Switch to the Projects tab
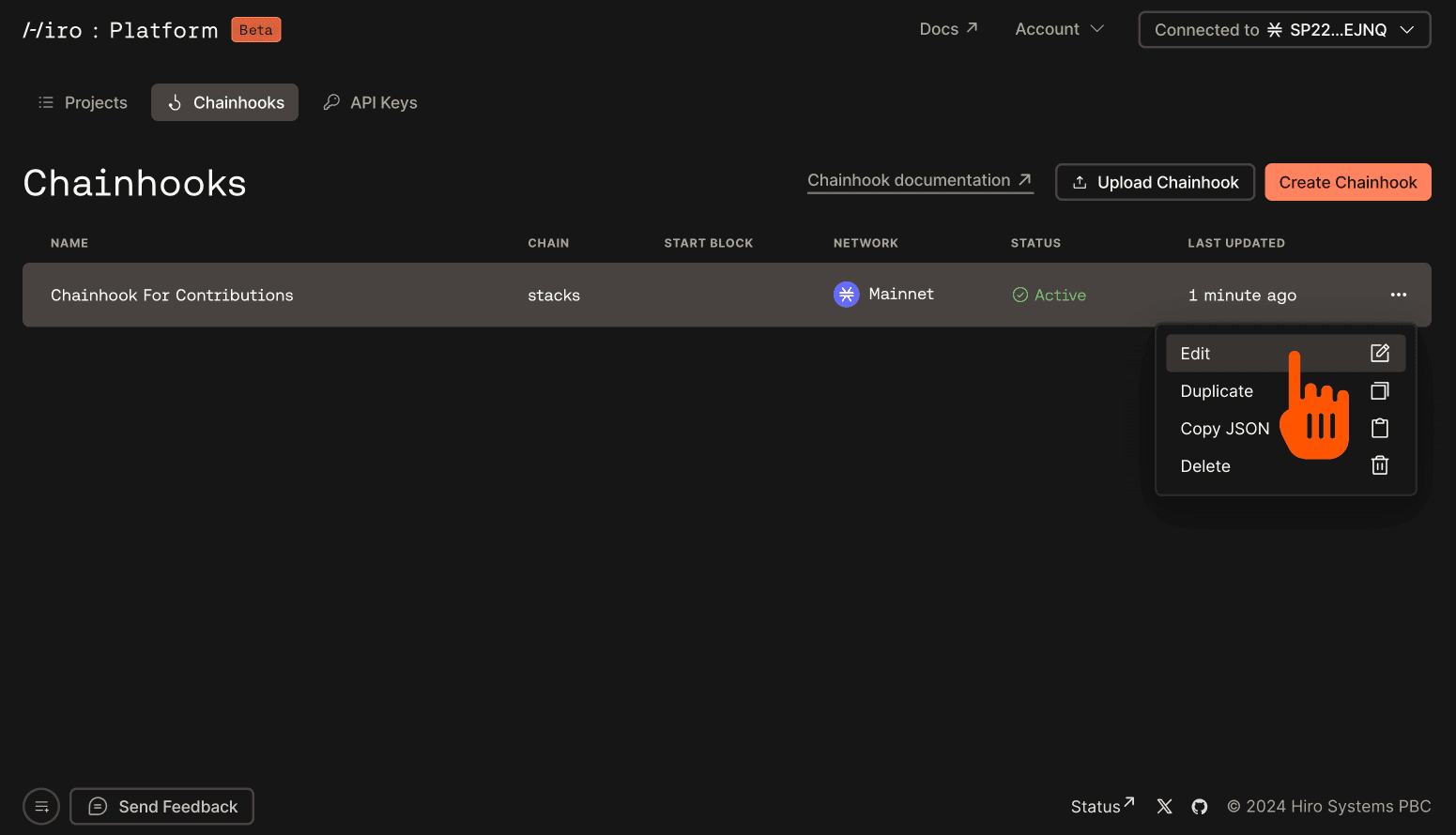The height and width of the screenshot is (835, 1456). [x=83, y=102]
